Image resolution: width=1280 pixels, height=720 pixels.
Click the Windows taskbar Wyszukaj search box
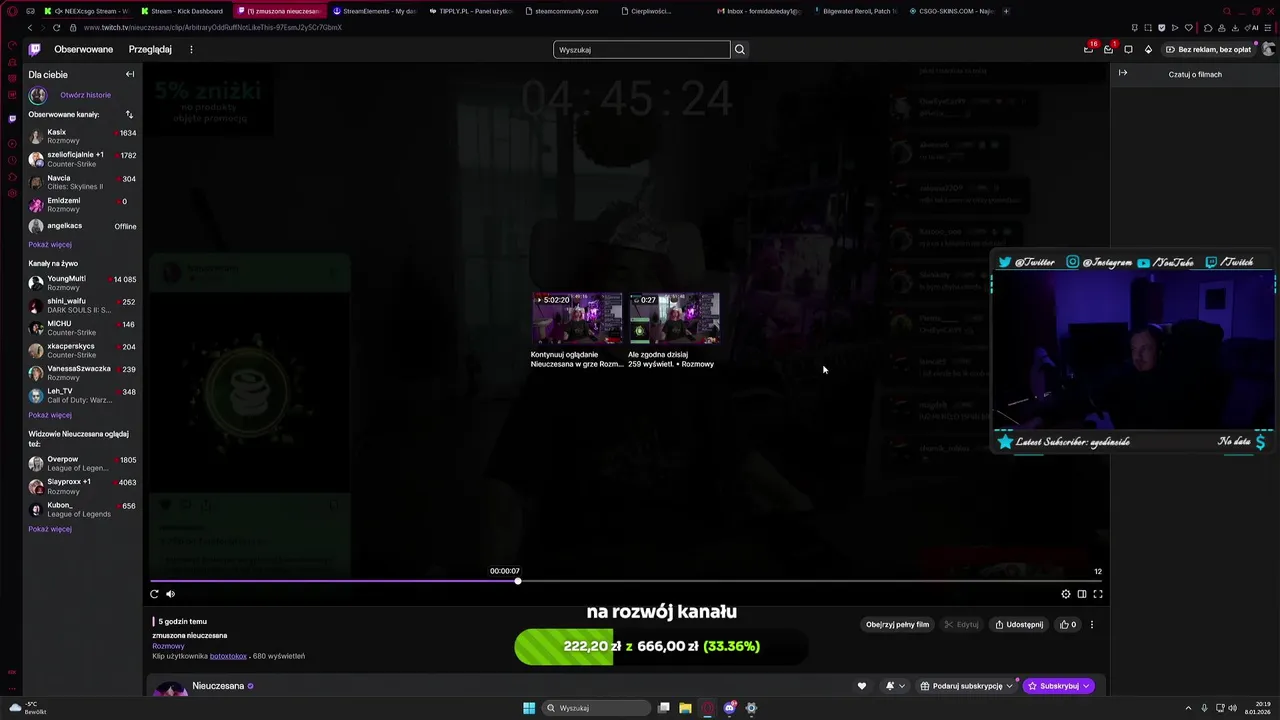click(x=597, y=708)
